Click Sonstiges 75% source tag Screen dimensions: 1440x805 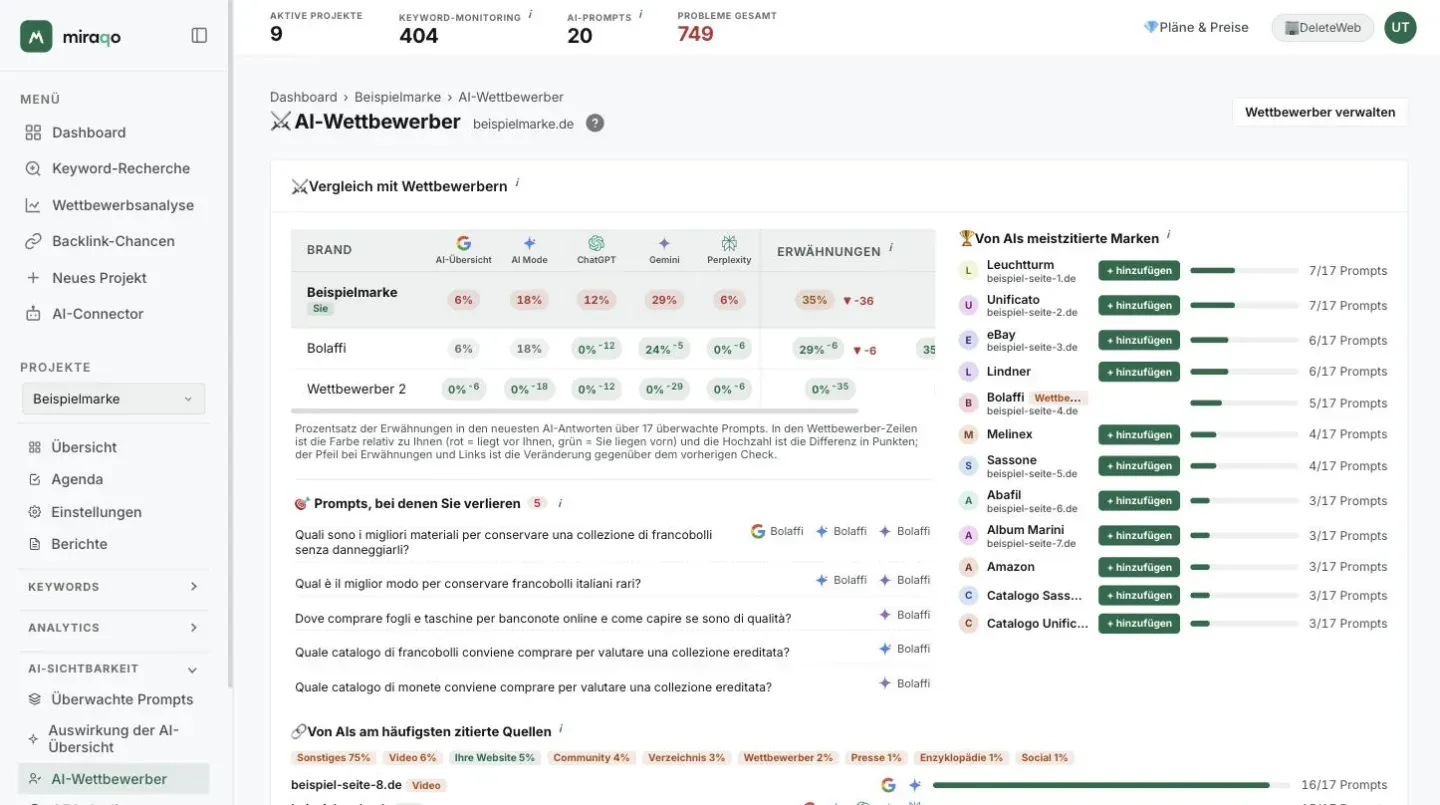click(x=334, y=758)
